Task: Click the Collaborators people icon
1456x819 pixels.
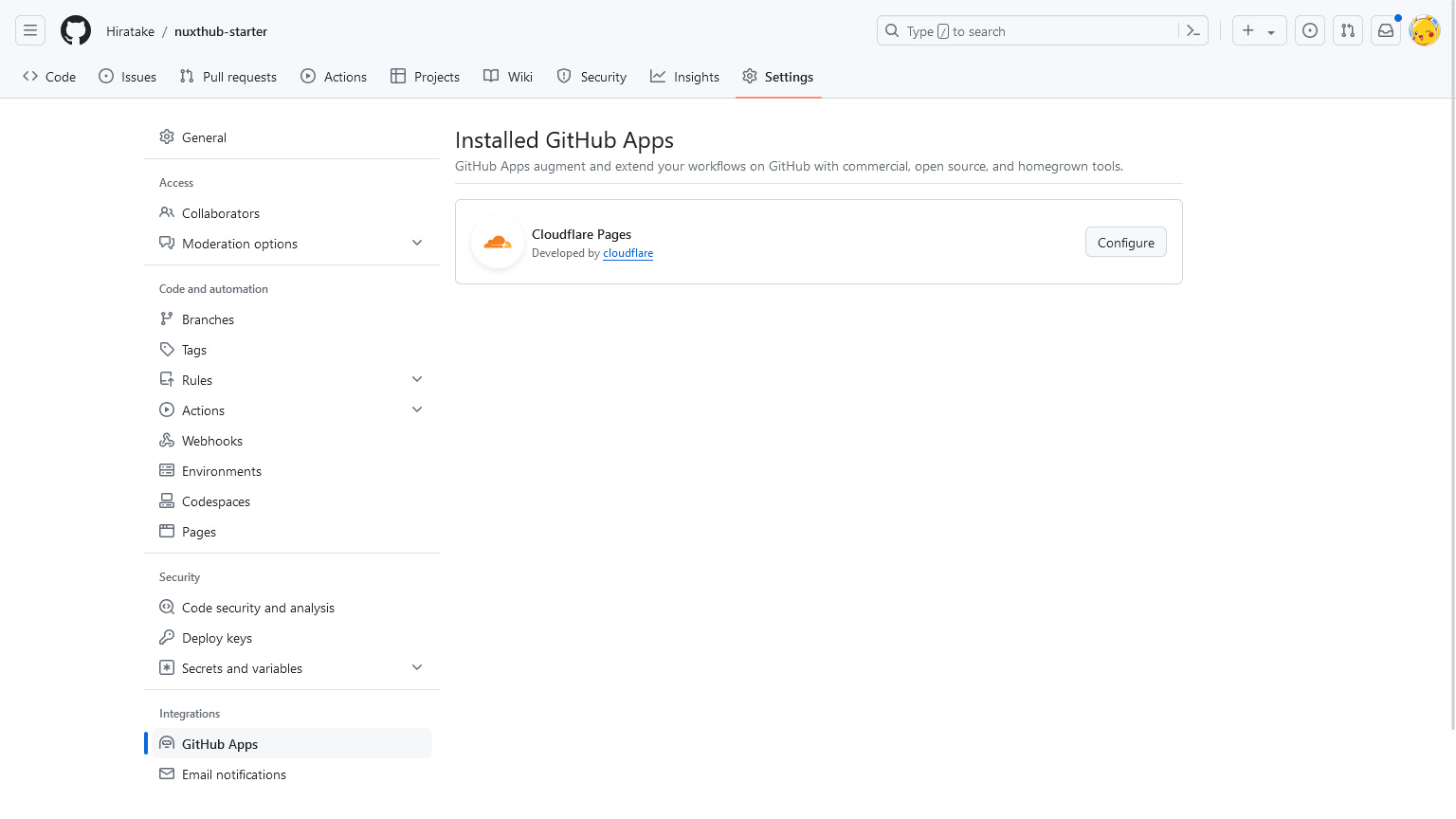Action: pos(167,212)
